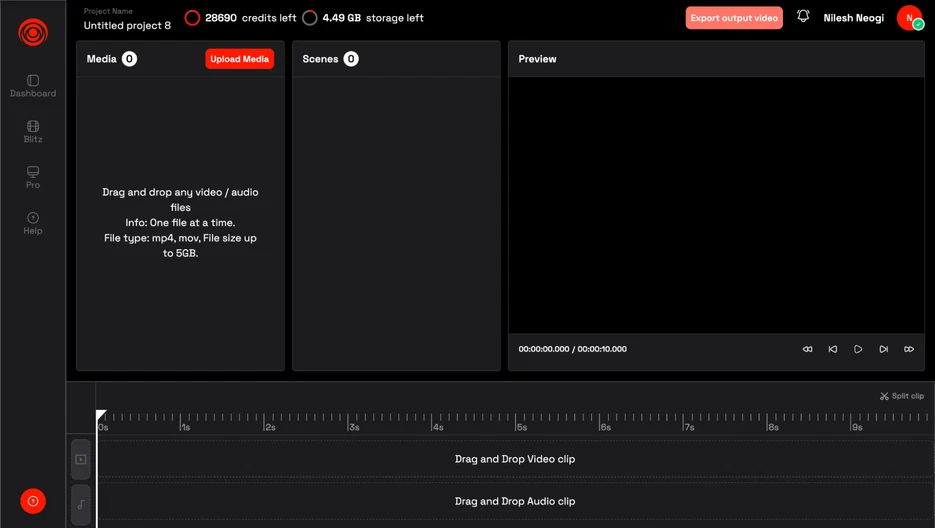Switch to the Blitz section
Viewport: 935px width, 528px height.
33,132
